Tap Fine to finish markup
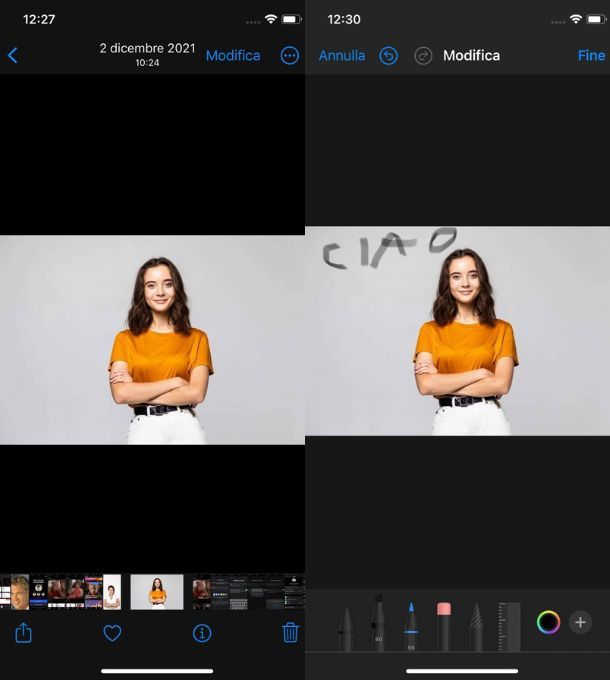The height and width of the screenshot is (680, 610). 591,56
